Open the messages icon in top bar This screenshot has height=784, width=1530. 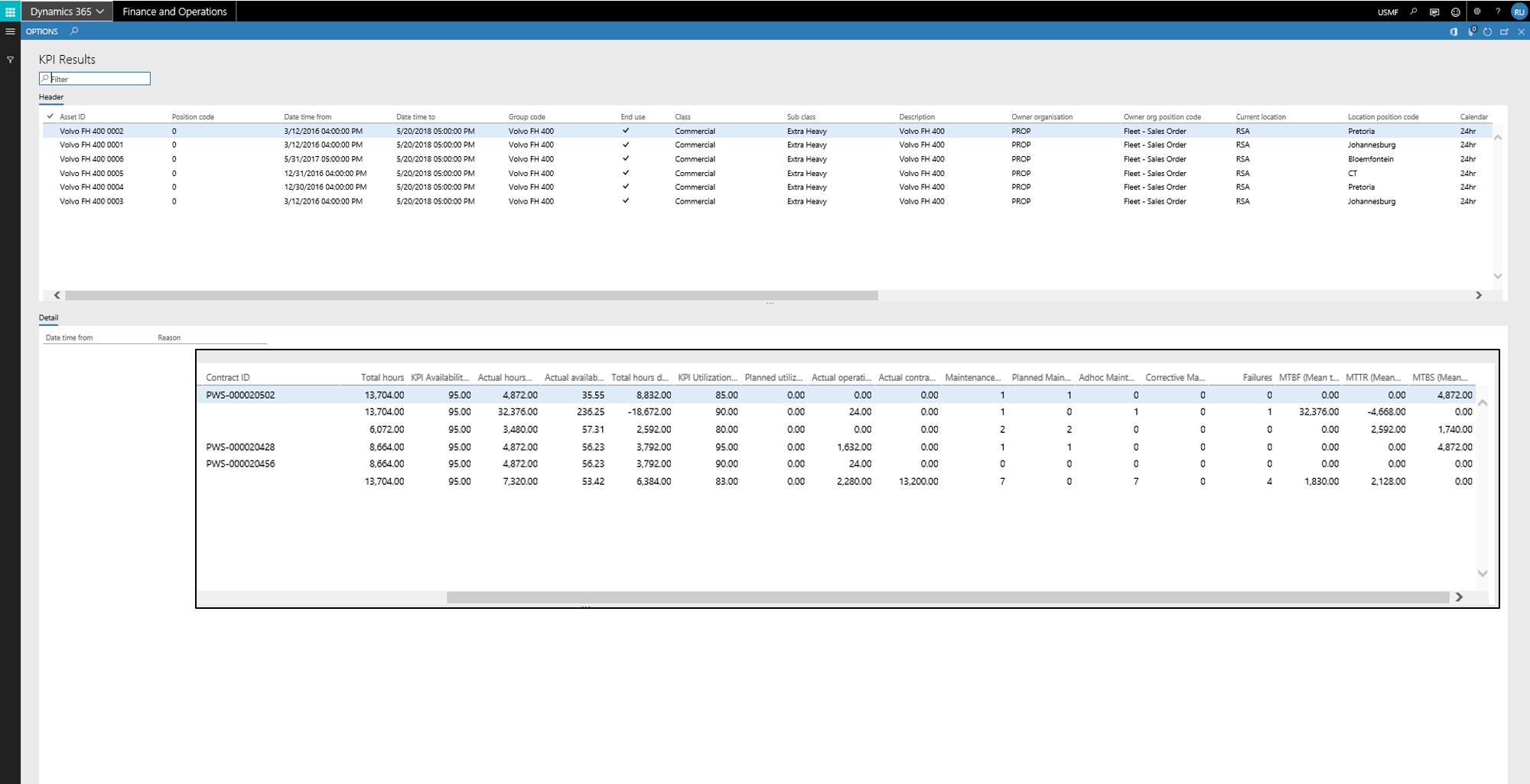[1434, 11]
